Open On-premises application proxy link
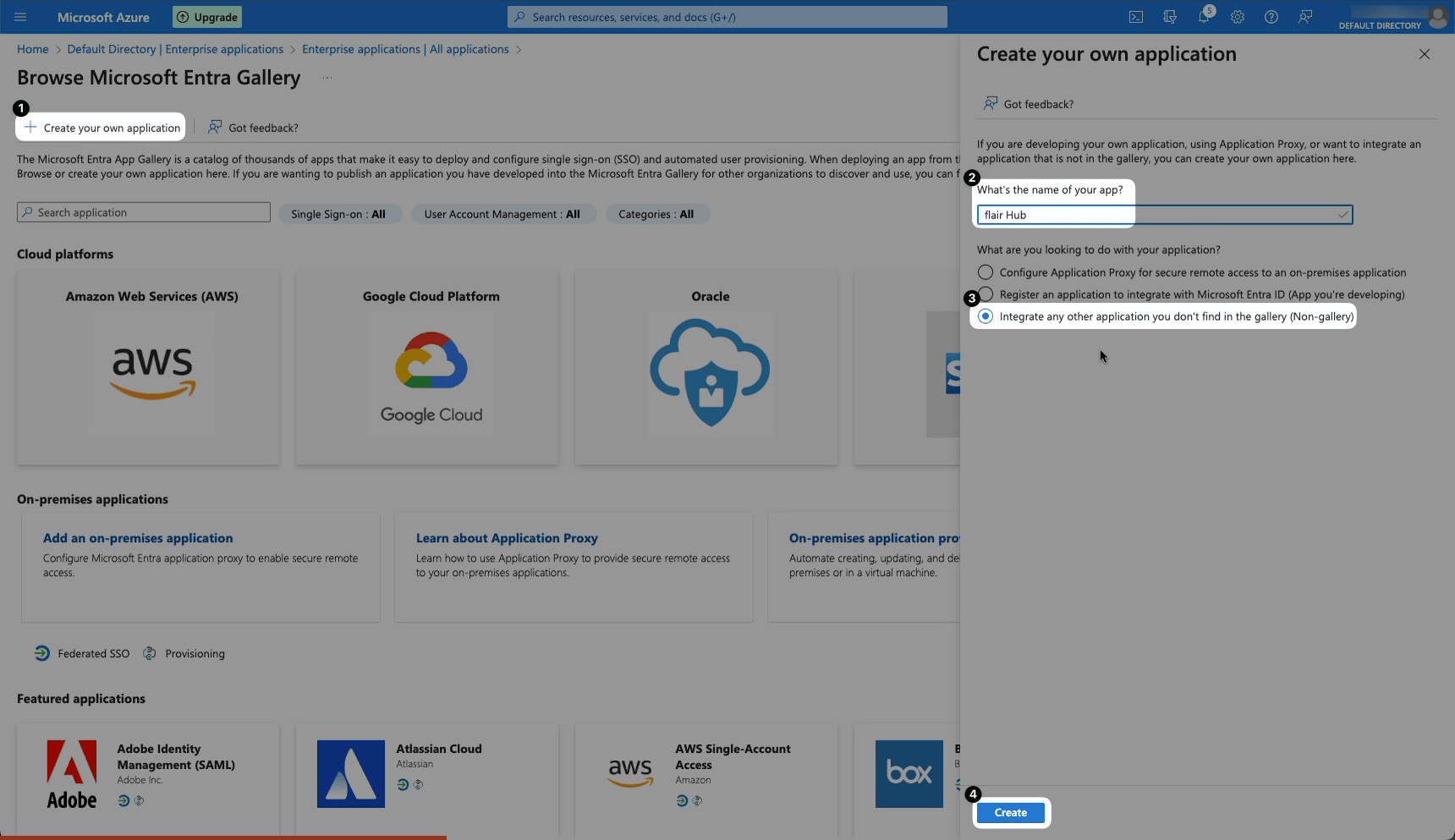Screen dimensions: 1455x840 pyautogui.click(x=874, y=538)
